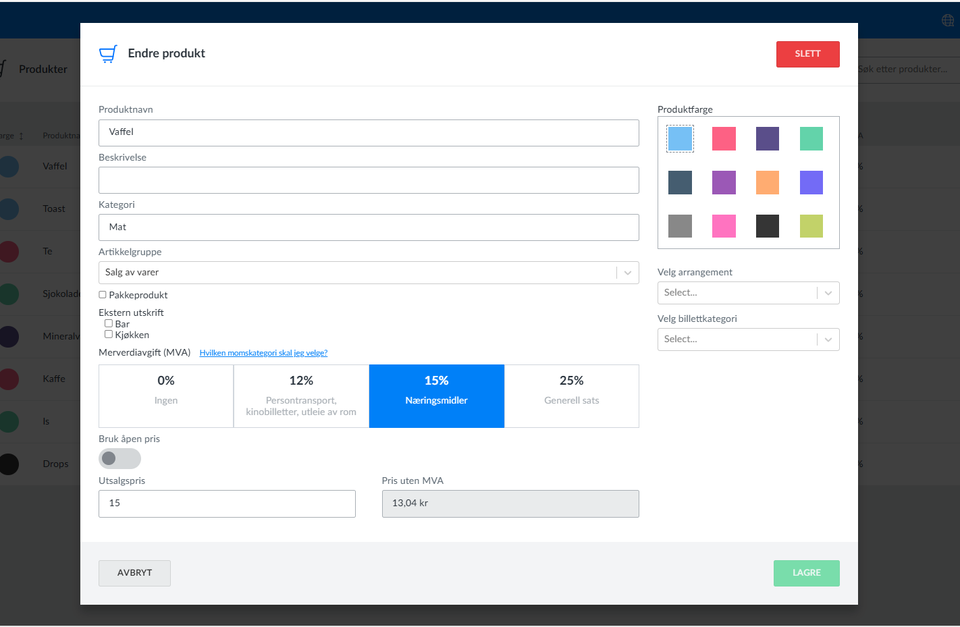The width and height of the screenshot is (960, 627).
Task: Enable Kjøkken external print checkbox
Action: point(108,334)
